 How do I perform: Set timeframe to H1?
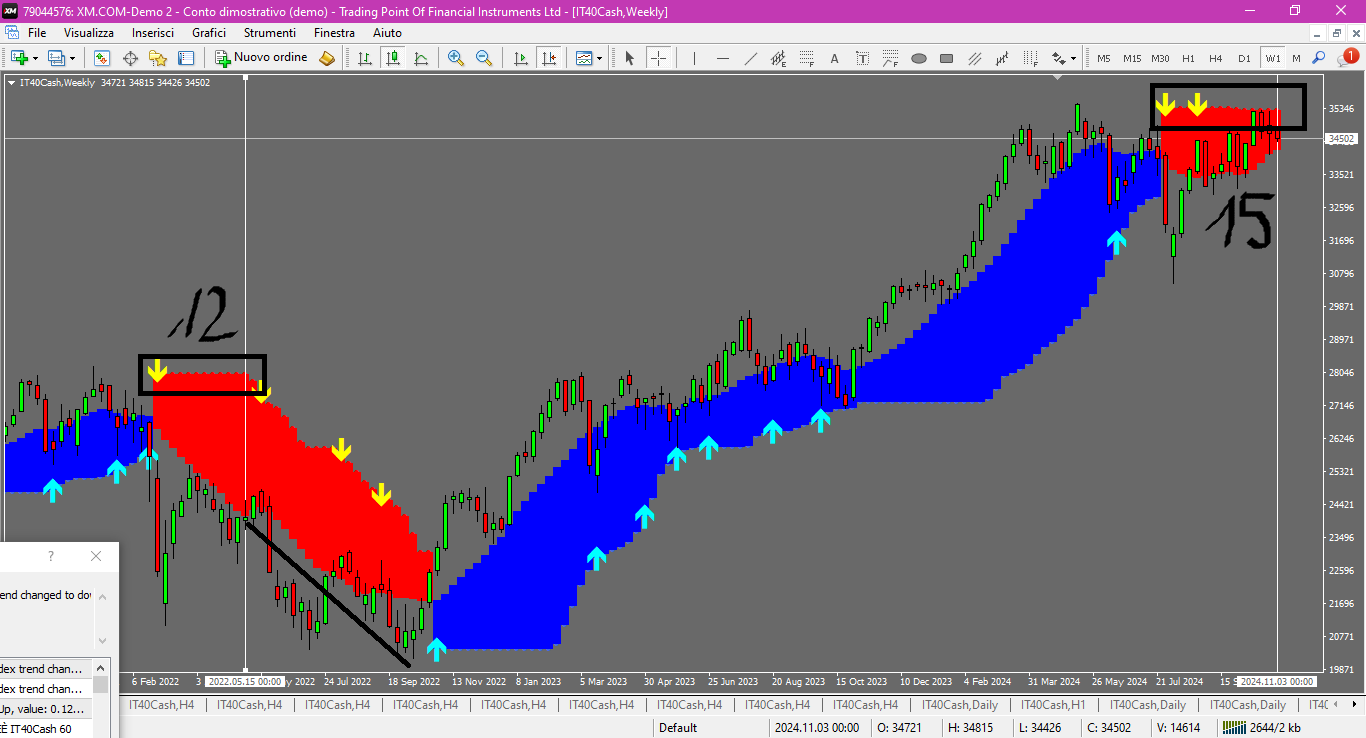[x=1188, y=58]
